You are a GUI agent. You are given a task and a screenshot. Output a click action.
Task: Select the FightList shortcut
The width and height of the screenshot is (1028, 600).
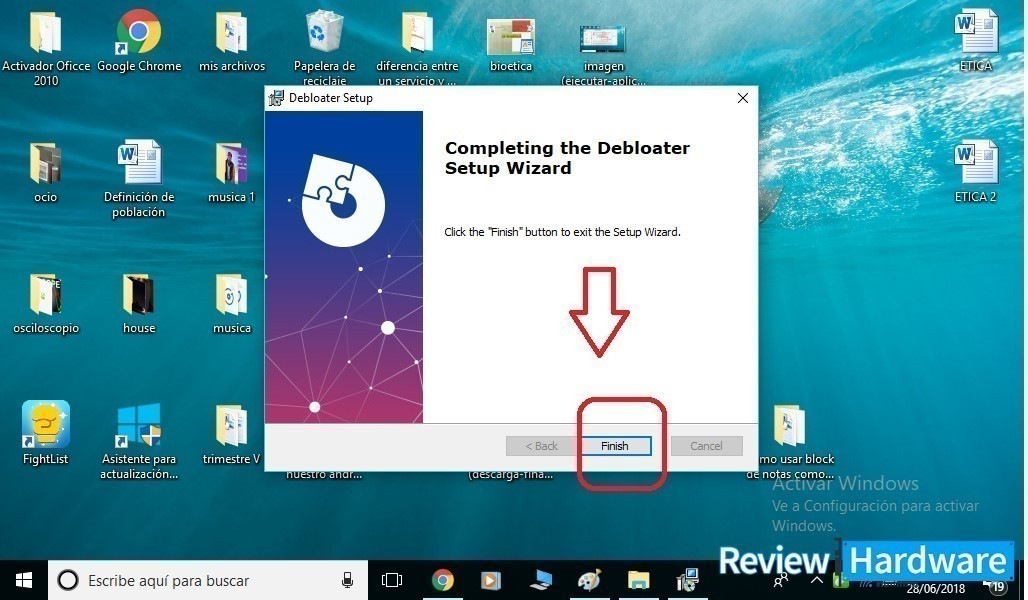pos(46,433)
